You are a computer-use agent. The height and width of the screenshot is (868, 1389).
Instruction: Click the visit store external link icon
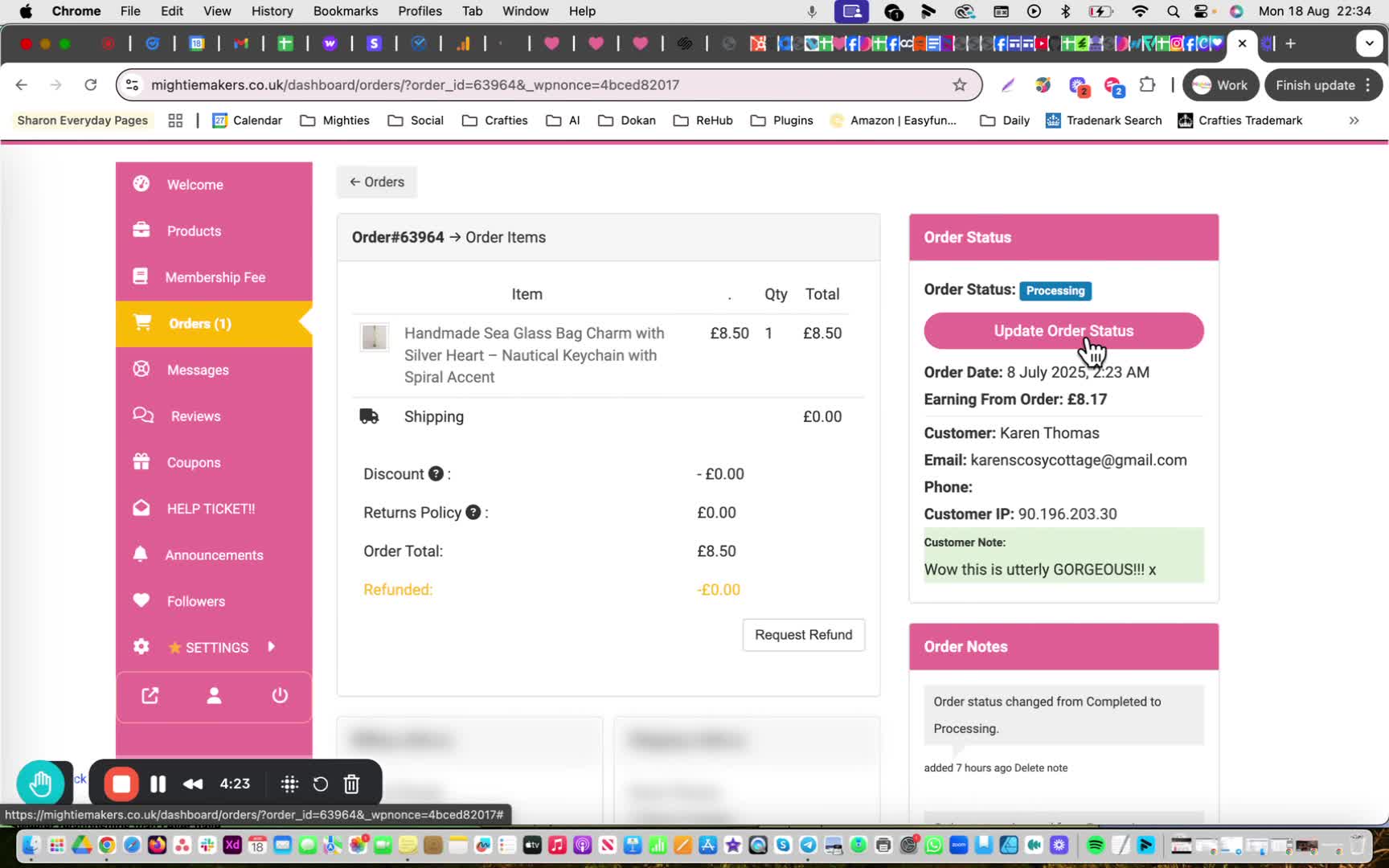(150, 696)
